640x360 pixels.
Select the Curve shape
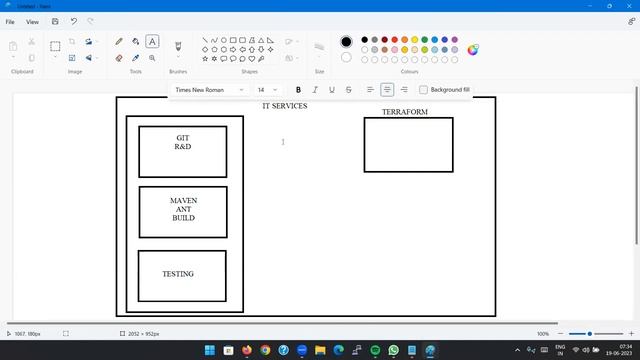214,40
